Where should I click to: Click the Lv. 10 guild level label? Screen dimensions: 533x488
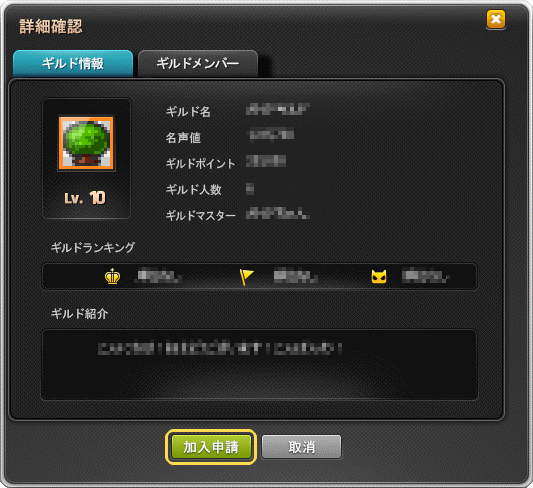coord(85,198)
